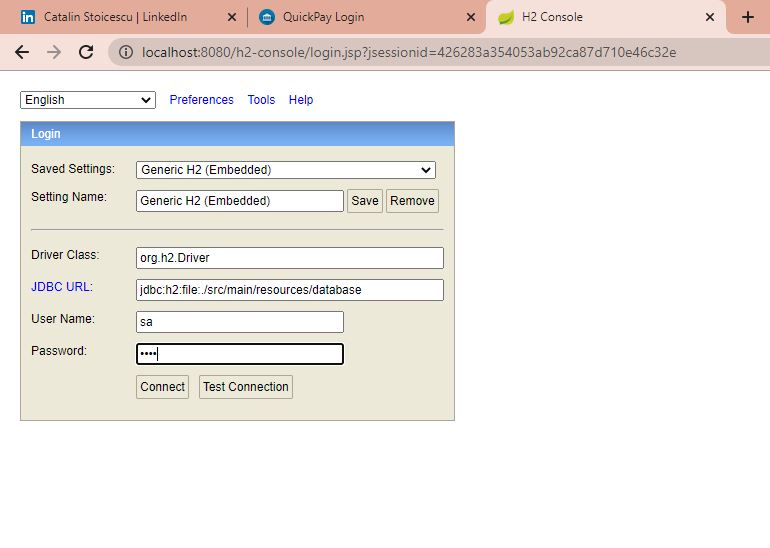Click the Login panel header text
The width and height of the screenshot is (770, 548).
[x=46, y=134]
